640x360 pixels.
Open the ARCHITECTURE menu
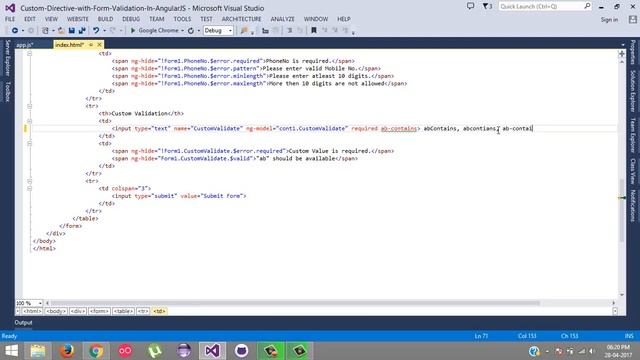pyautogui.click(x=241, y=19)
